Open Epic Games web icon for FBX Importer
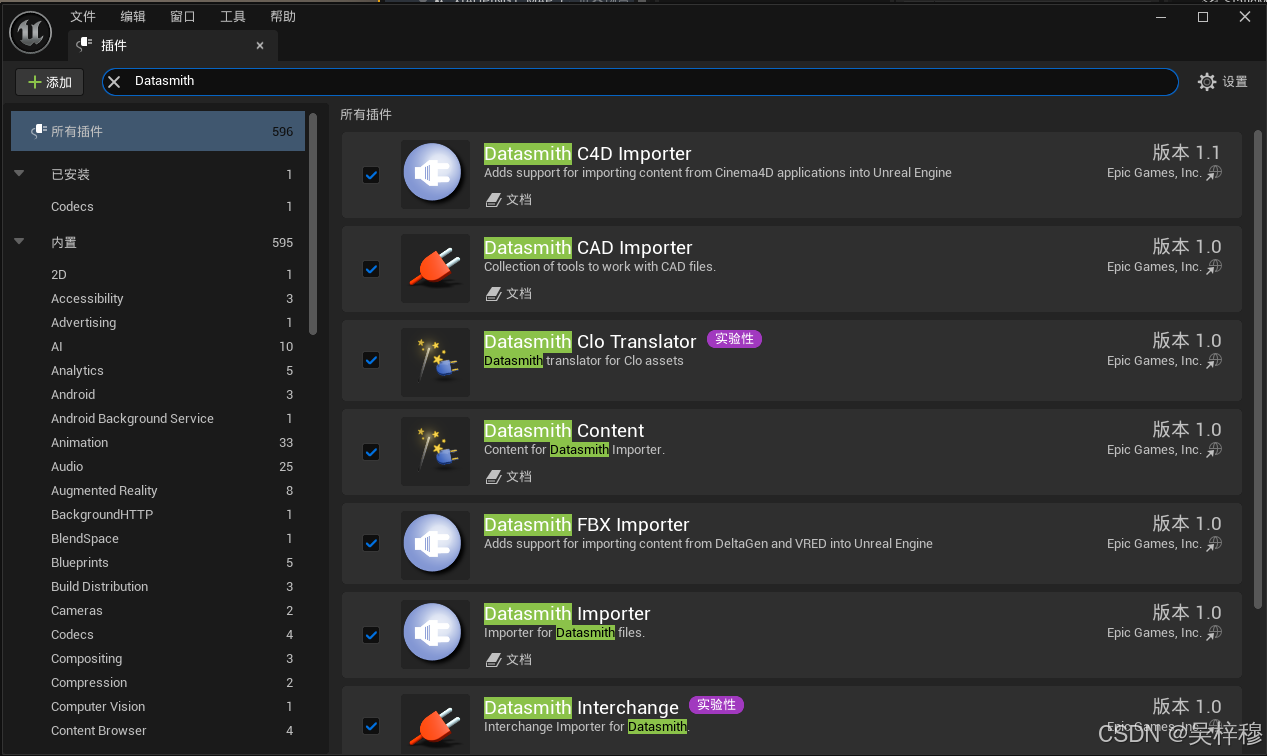 [x=1214, y=544]
